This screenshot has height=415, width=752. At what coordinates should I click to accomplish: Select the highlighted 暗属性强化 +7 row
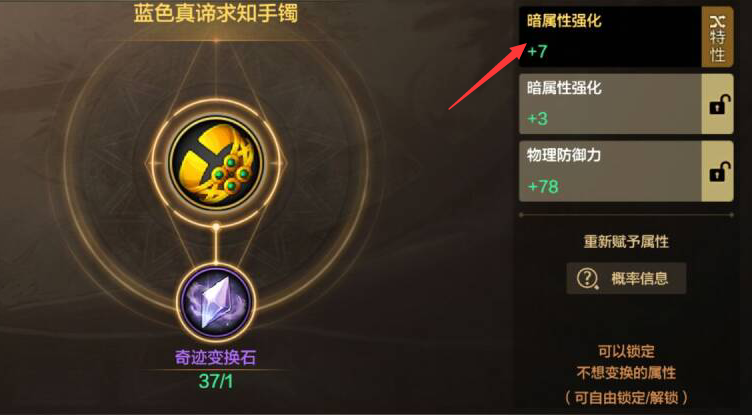pyautogui.click(x=610, y=36)
